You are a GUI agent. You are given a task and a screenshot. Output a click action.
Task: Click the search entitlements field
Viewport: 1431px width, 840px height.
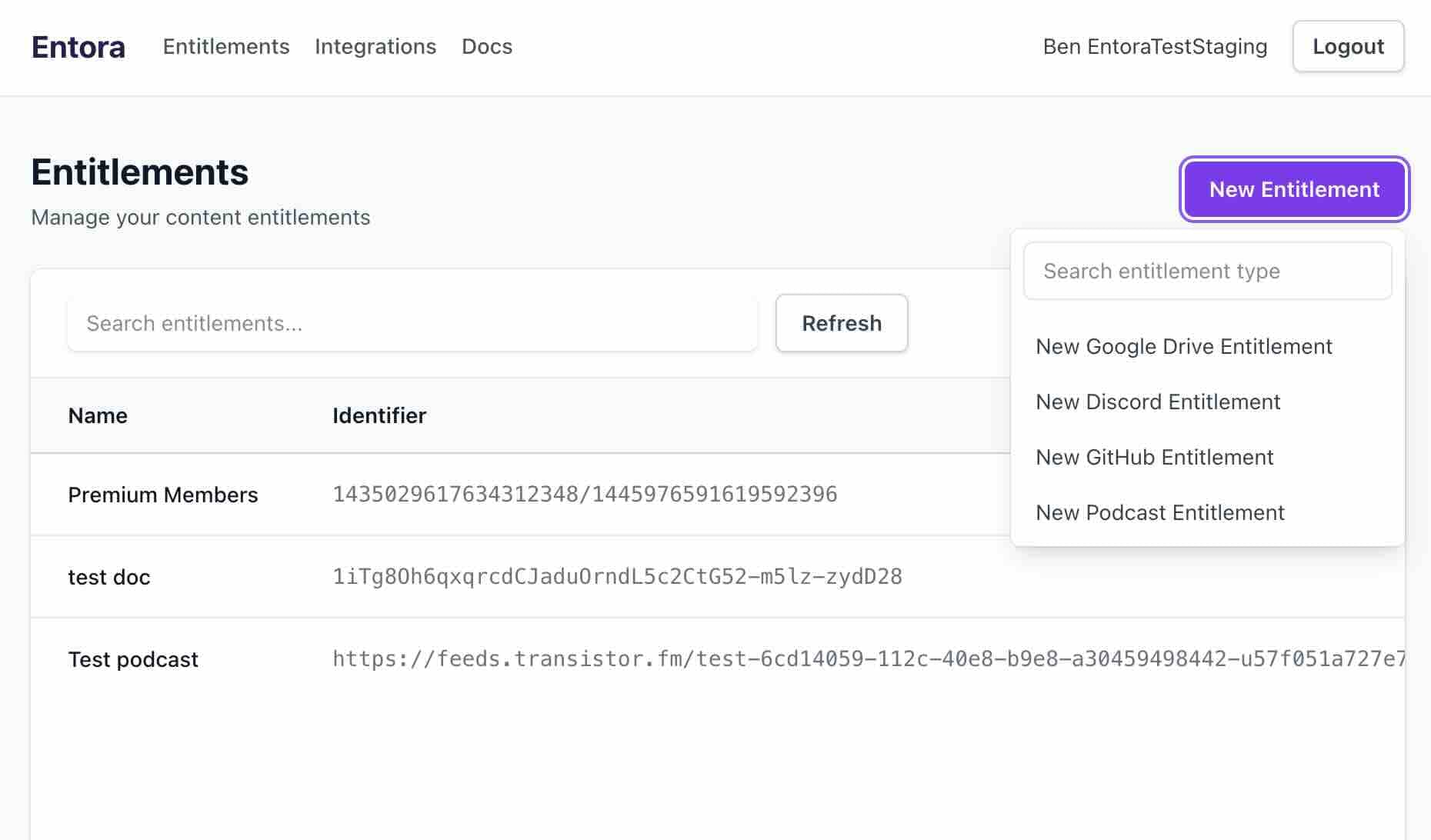point(412,323)
